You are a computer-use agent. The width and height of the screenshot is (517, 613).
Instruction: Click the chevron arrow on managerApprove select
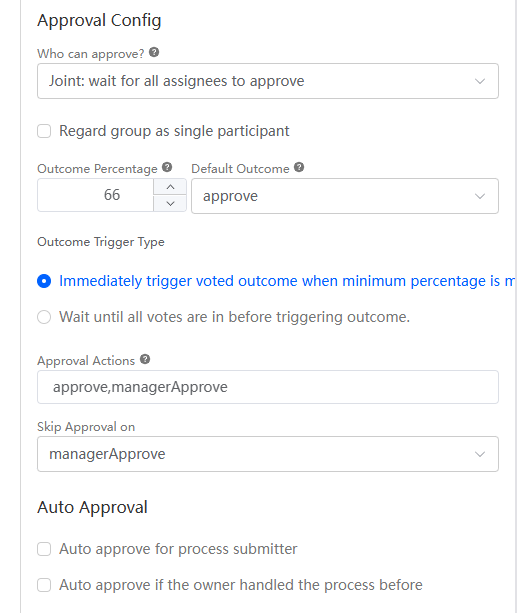point(480,454)
